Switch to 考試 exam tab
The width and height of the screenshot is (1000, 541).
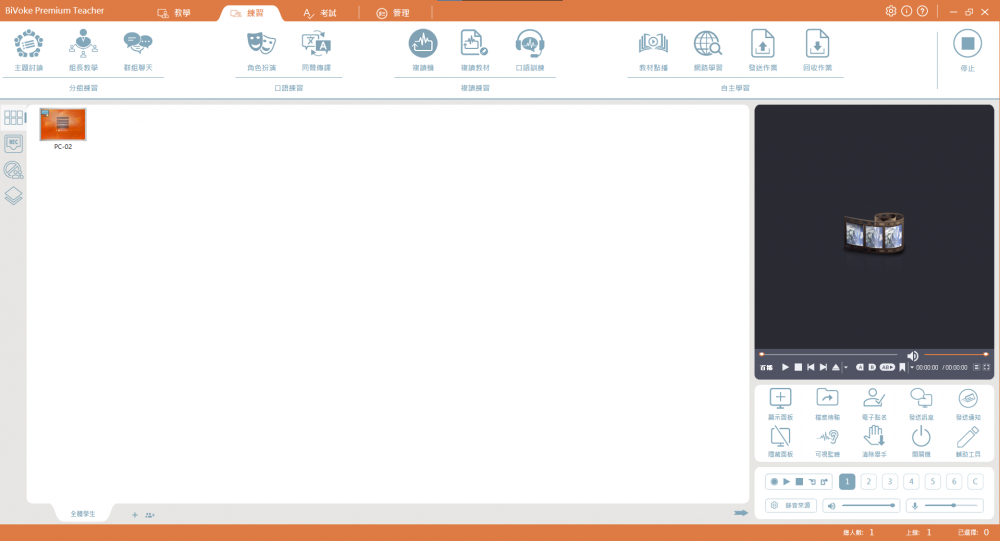click(320, 13)
